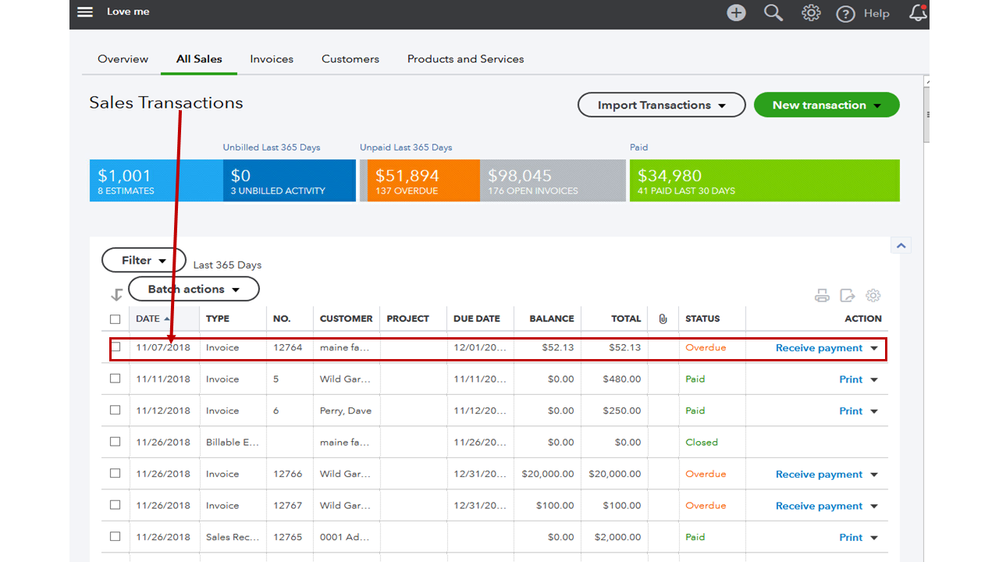Open the Import Transactions button

point(661,105)
